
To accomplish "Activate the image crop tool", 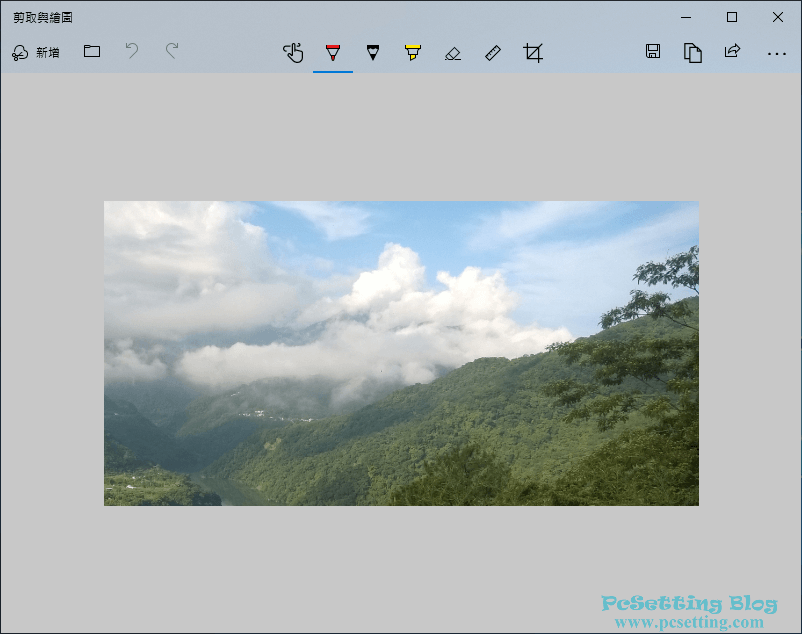I will click(533, 53).
